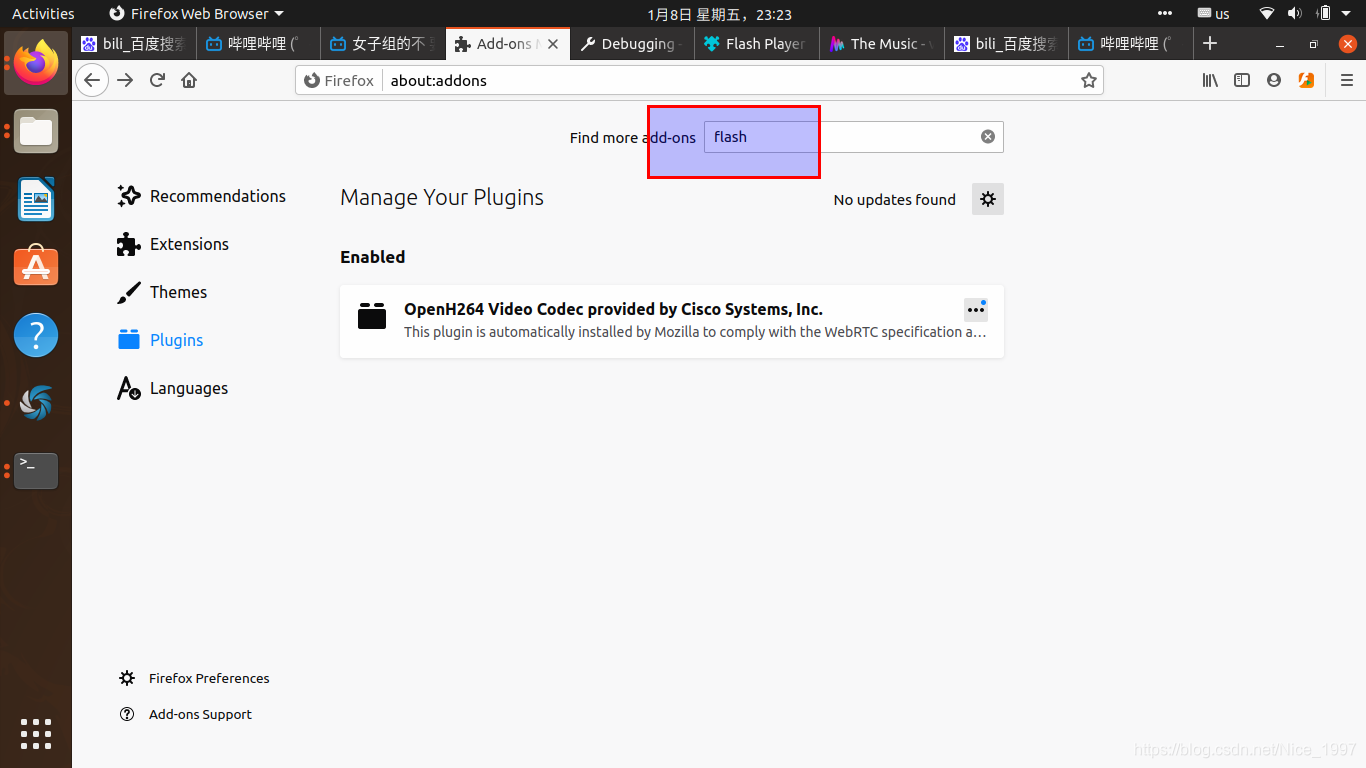Open the us input source menu

(x=1214, y=14)
